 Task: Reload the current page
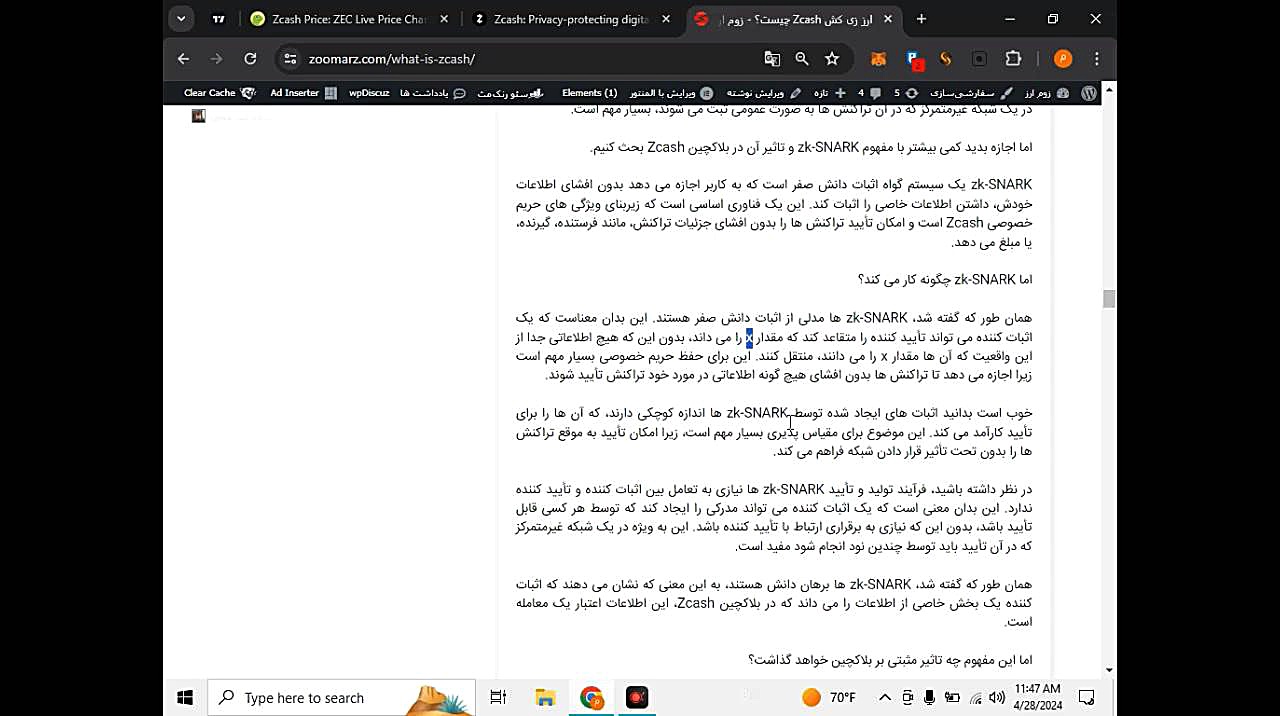[250, 59]
